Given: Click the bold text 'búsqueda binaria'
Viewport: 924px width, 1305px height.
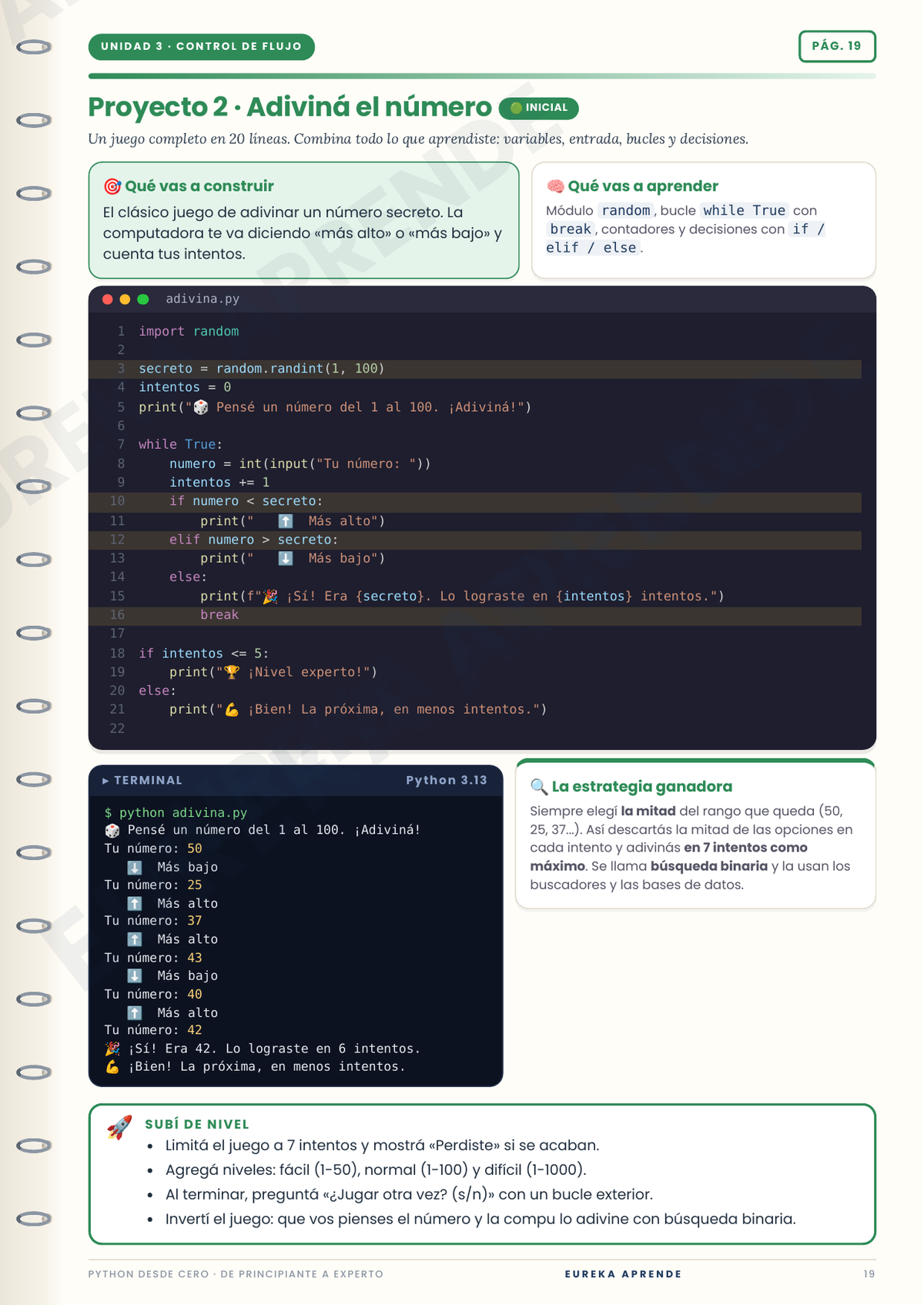Looking at the screenshot, I should coord(709,866).
